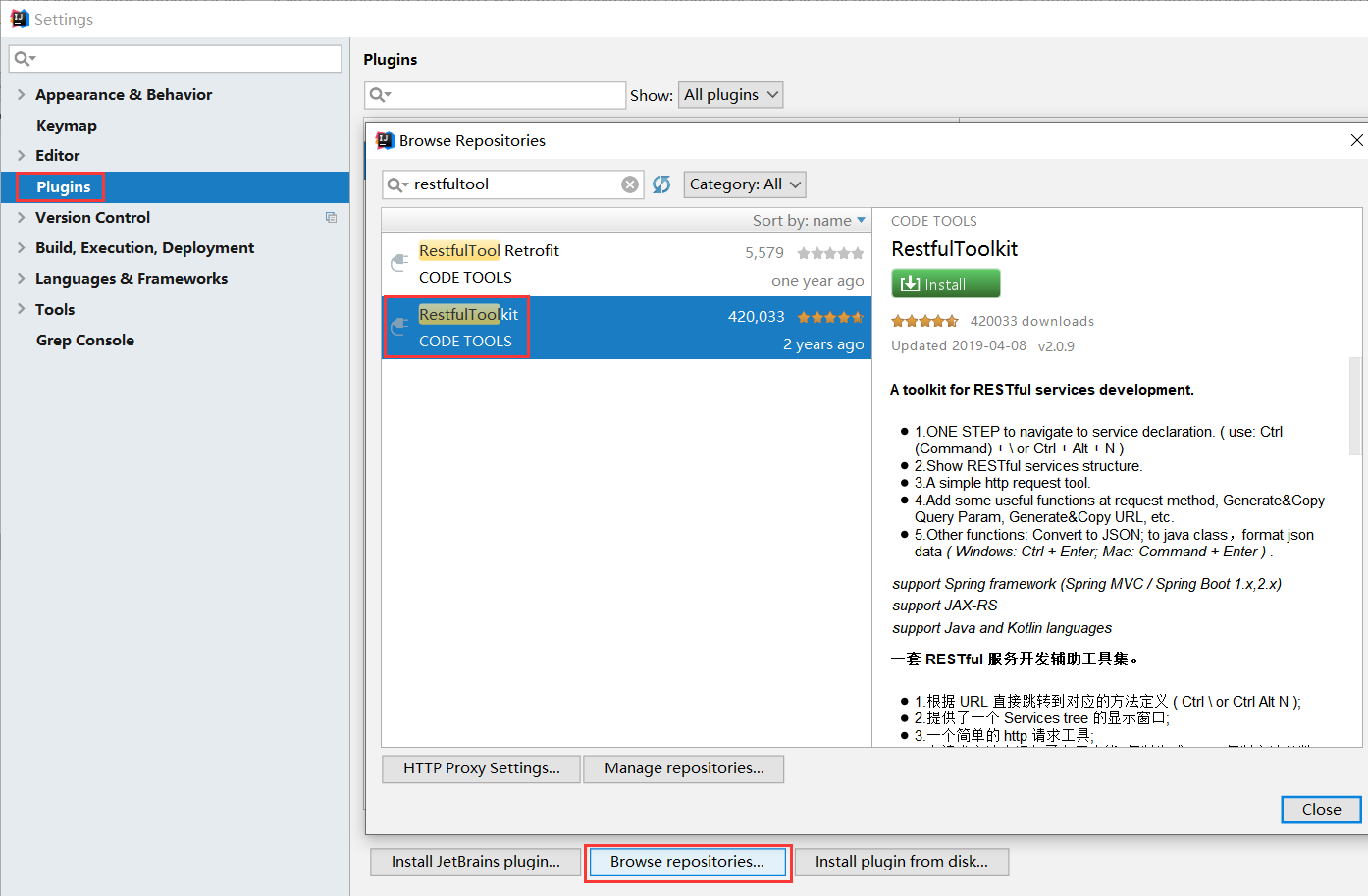Click into the restfultool search field
Screen dimensions: 1368x896
513,184
